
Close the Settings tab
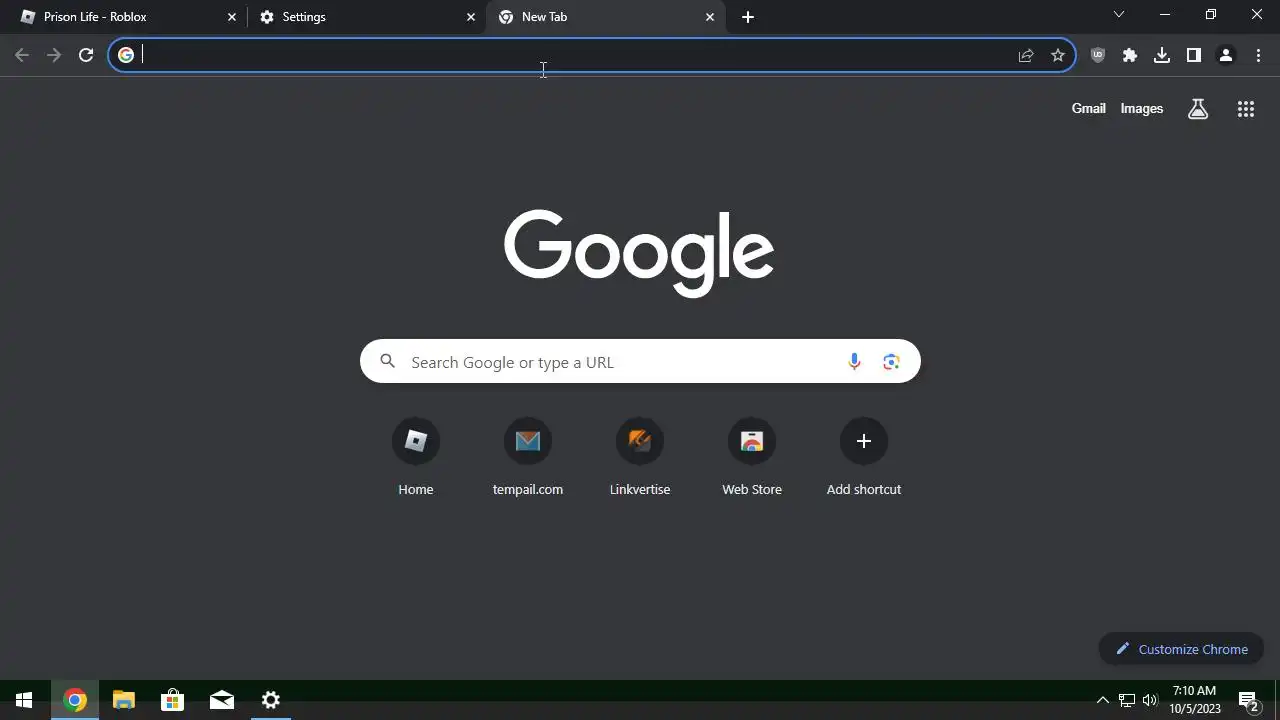click(x=471, y=17)
